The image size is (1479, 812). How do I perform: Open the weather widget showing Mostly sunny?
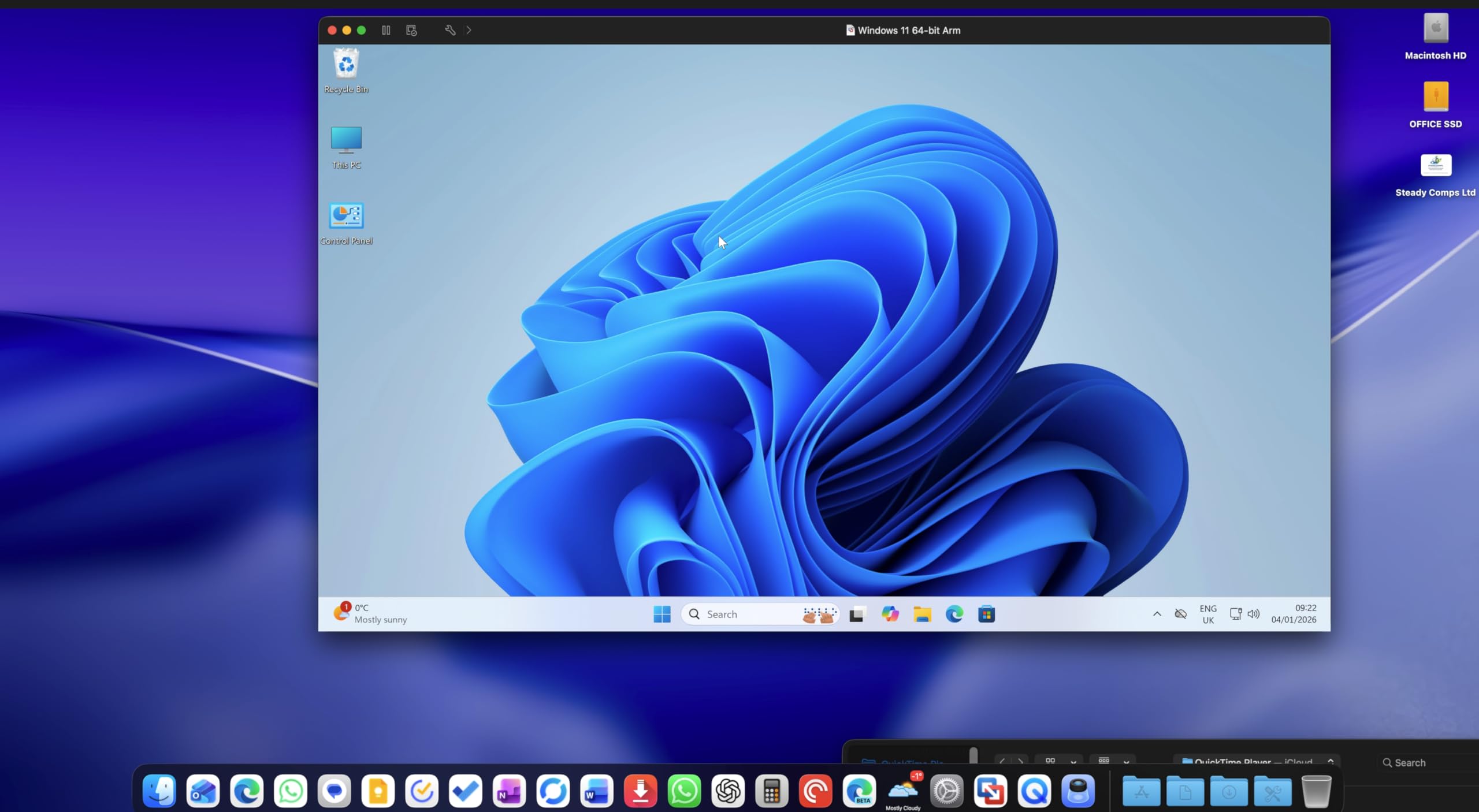[370, 613]
